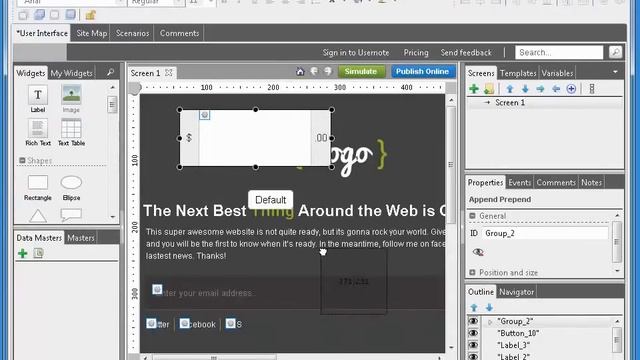Move item up in Outline panel

(473, 307)
